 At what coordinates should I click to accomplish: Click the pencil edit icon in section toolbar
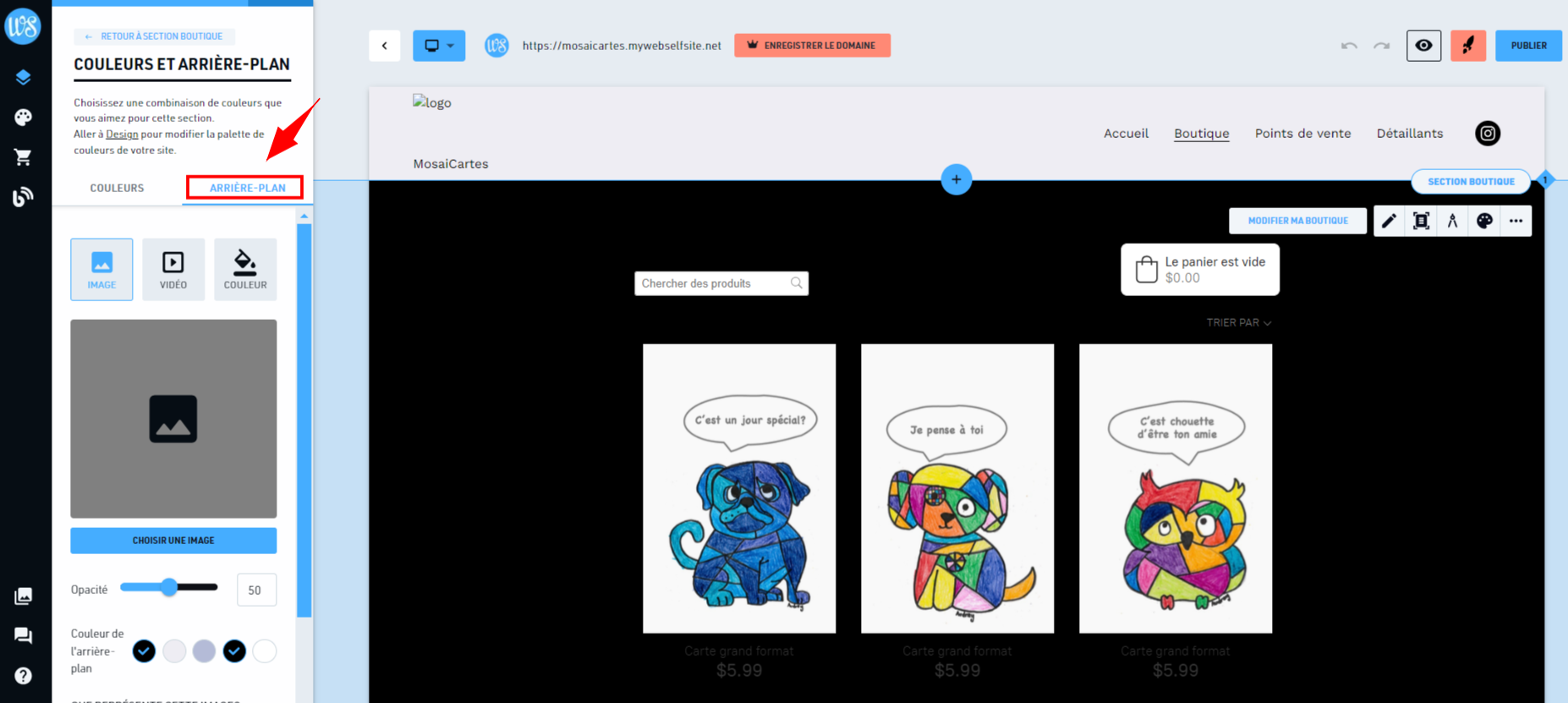click(x=1389, y=221)
